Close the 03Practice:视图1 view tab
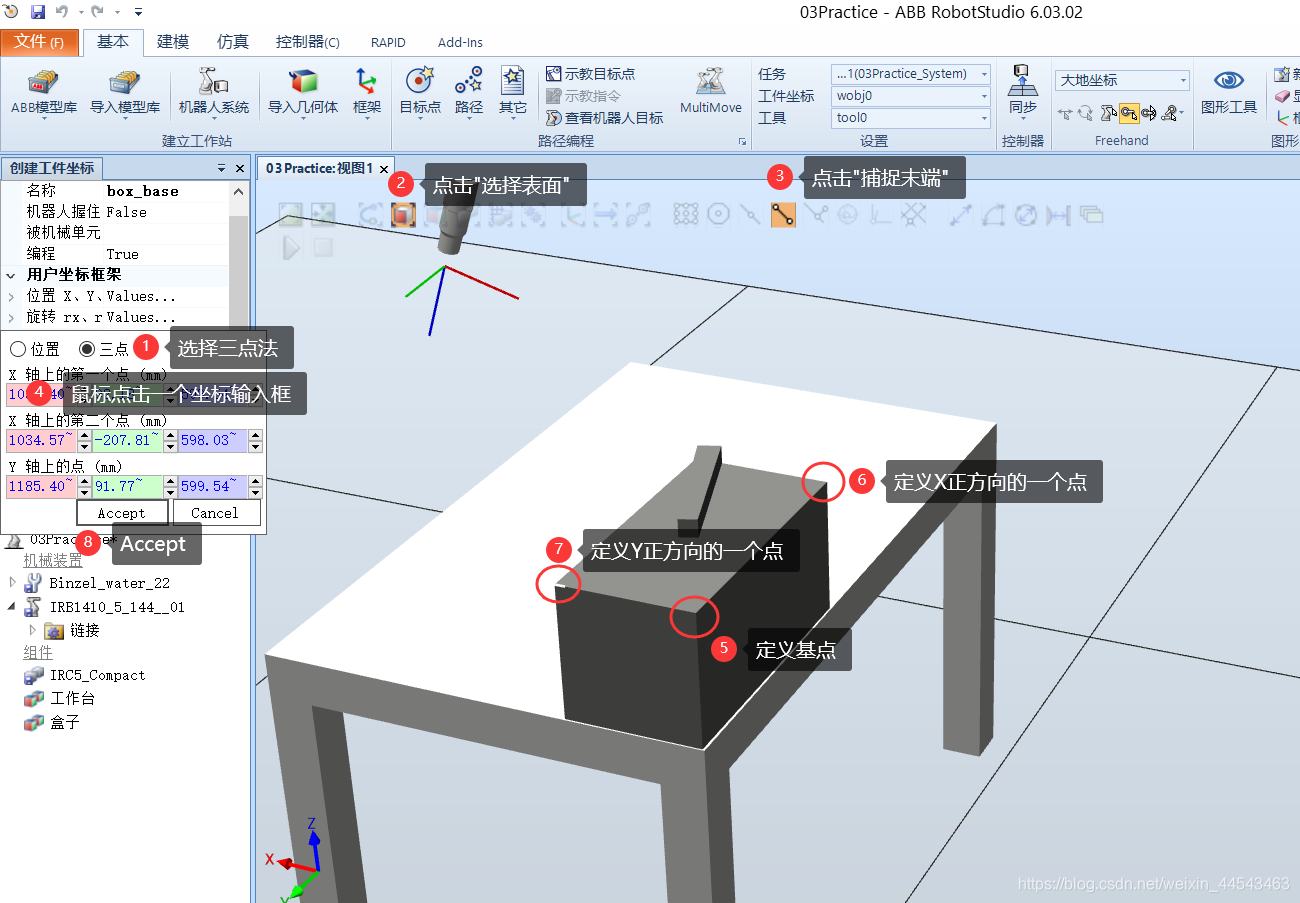Screen dimensions: 1300x903 (384, 169)
